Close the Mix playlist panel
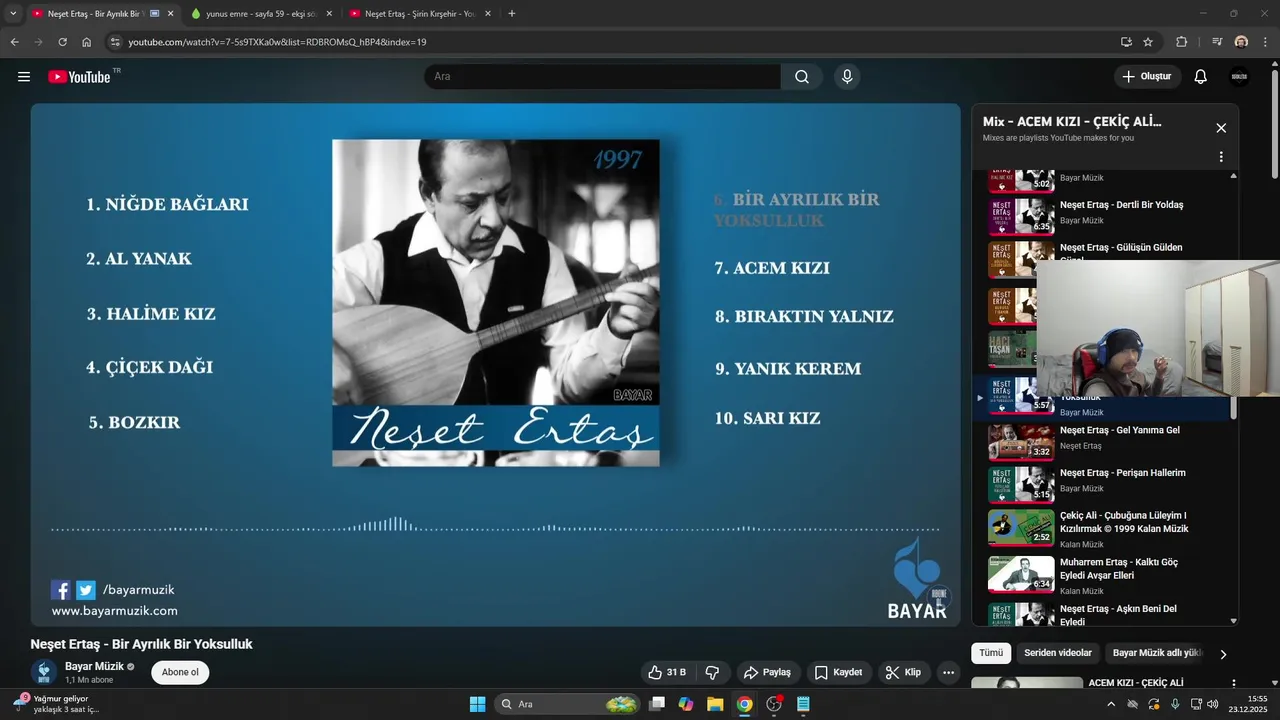The image size is (1280, 720). coord(1221,128)
